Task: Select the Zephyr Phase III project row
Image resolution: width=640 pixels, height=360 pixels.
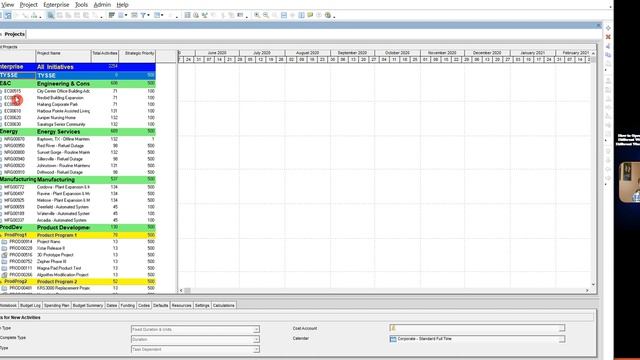Action: [x=78, y=262]
